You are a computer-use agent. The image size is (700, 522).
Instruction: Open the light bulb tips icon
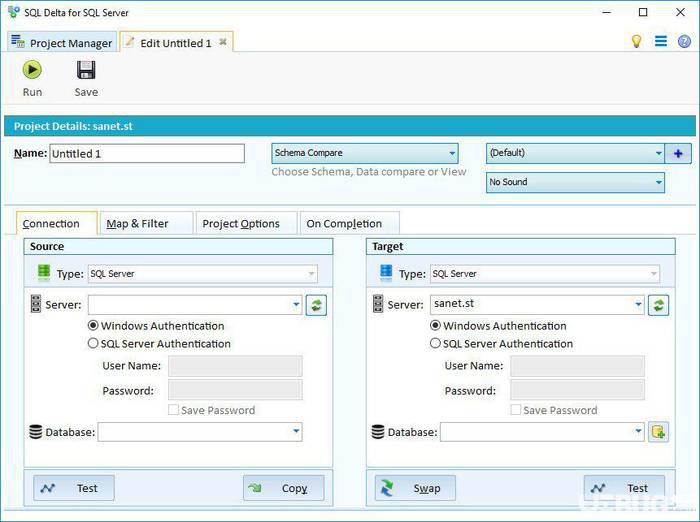point(636,41)
